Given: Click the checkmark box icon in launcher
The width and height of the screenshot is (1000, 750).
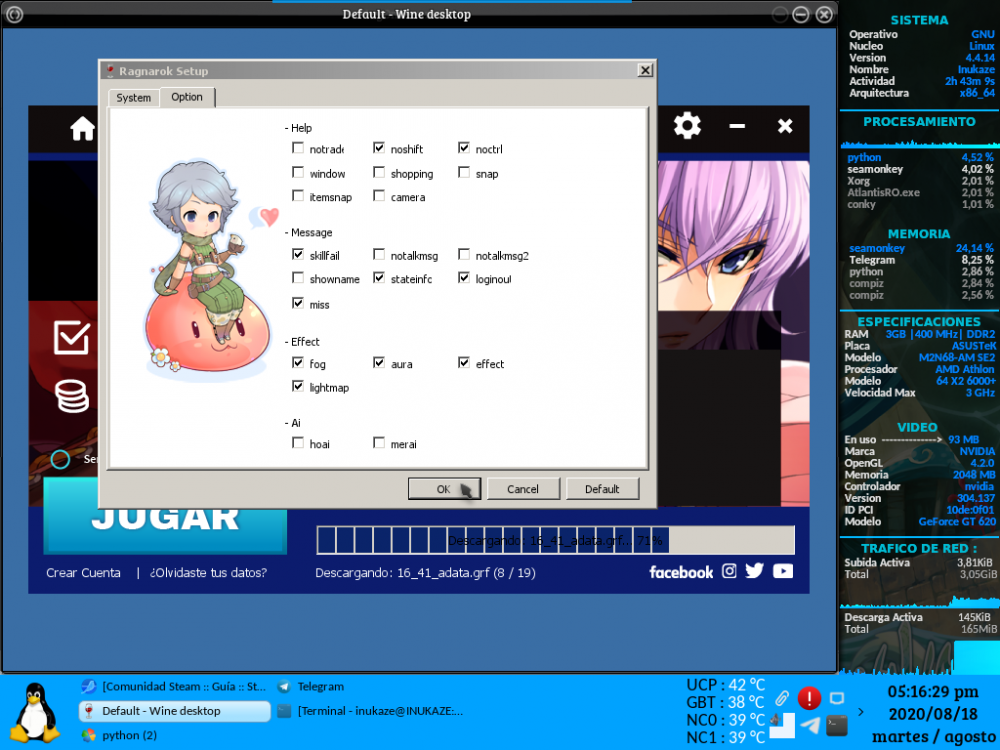Looking at the screenshot, I should pyautogui.click(x=72, y=338).
